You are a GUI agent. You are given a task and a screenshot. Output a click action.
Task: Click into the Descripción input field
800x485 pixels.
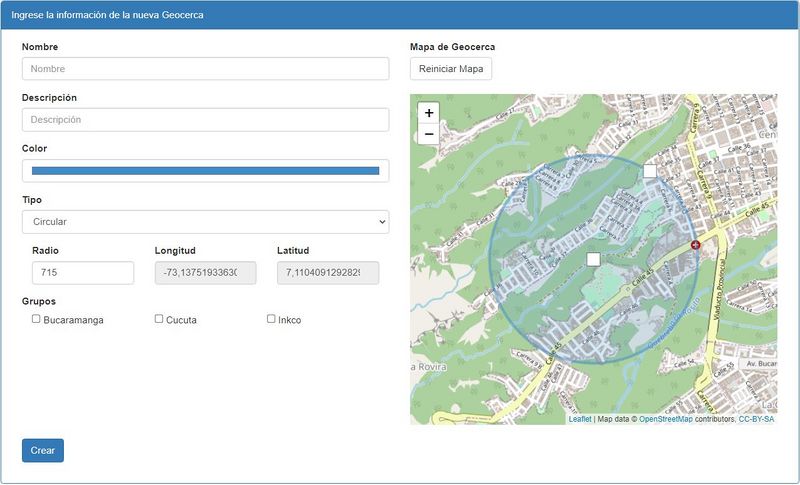(205, 120)
